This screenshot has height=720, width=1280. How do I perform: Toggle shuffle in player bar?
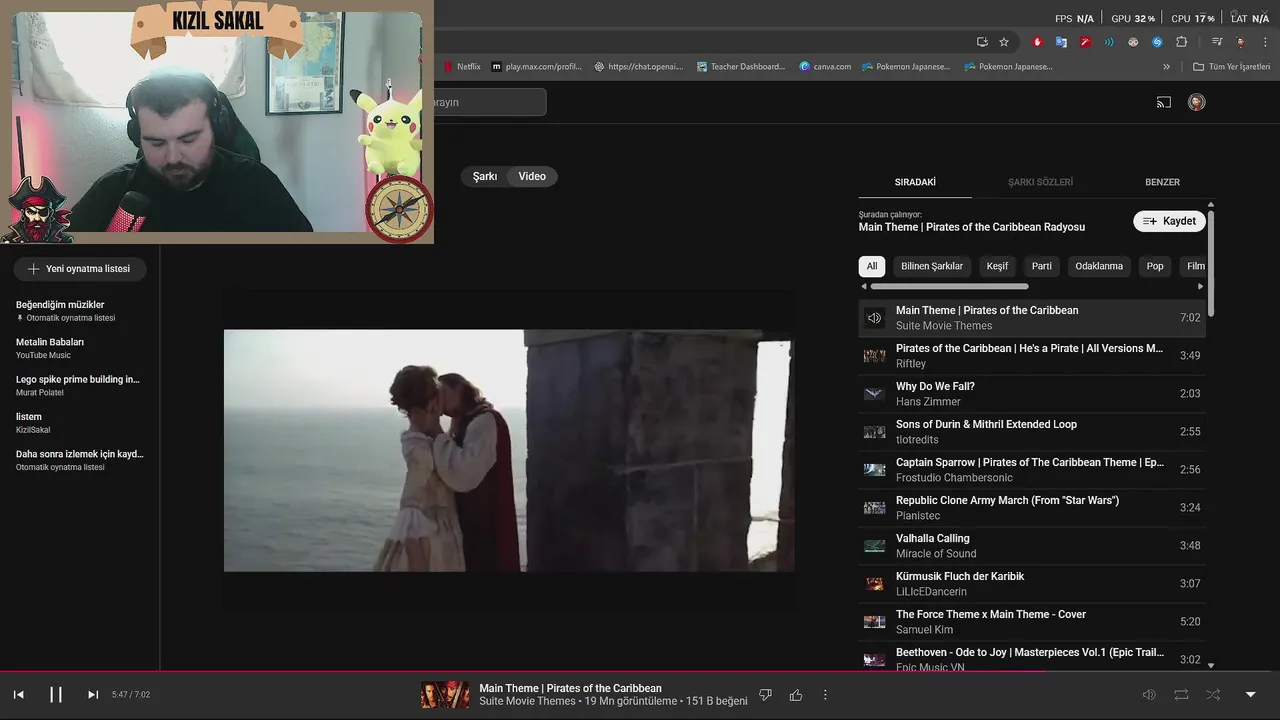coord(1213,695)
